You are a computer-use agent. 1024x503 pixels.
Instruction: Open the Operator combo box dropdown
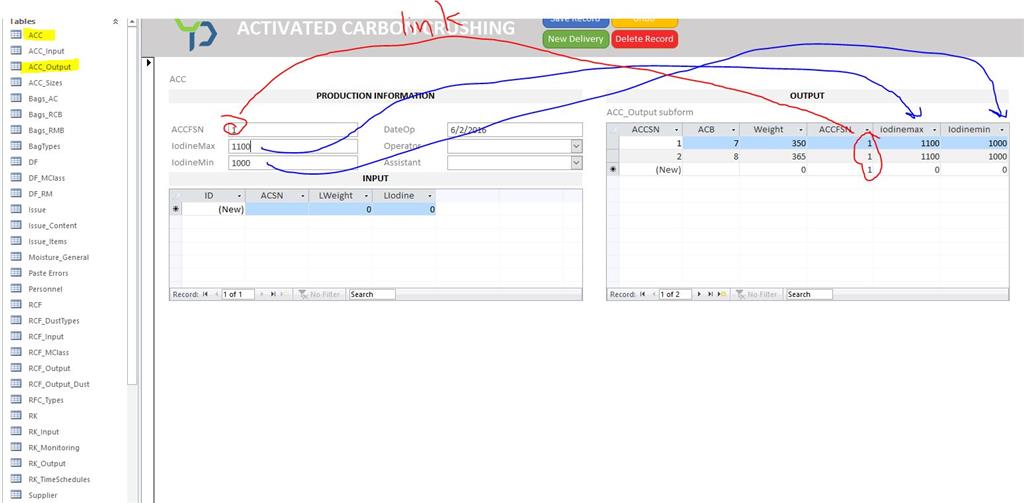coord(576,146)
